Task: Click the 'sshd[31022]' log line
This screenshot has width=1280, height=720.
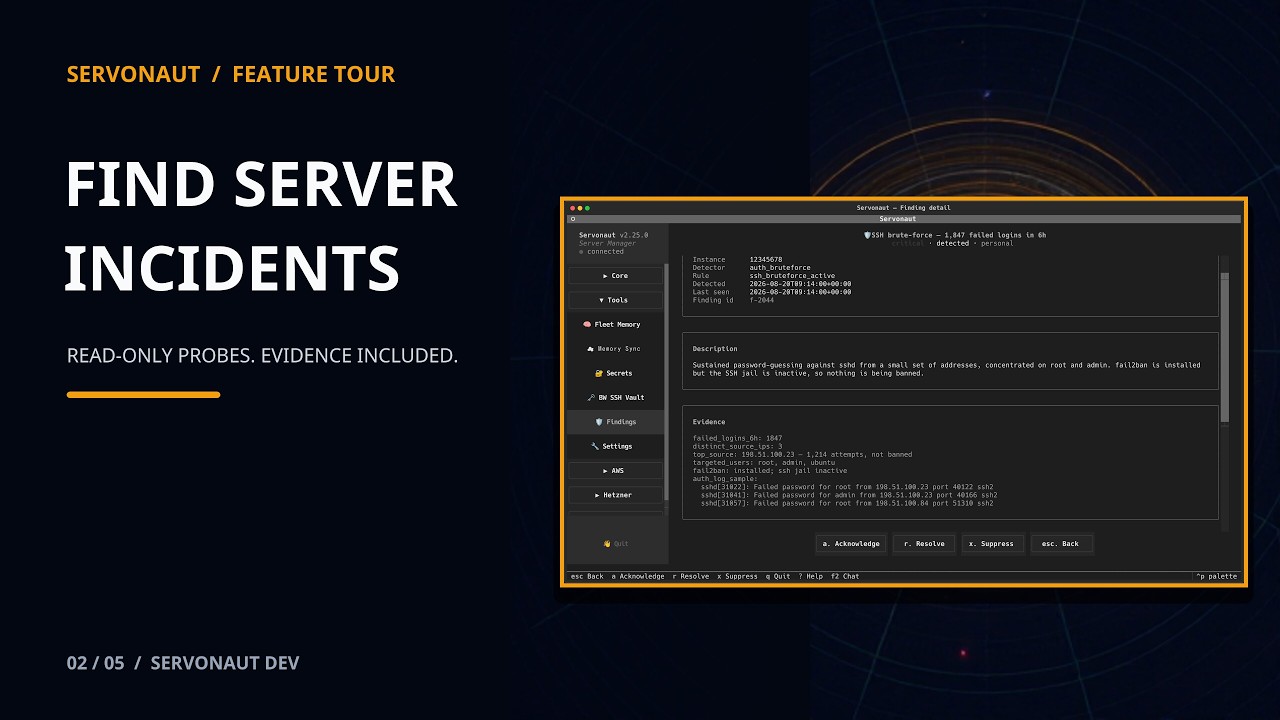Action: [x=849, y=487]
